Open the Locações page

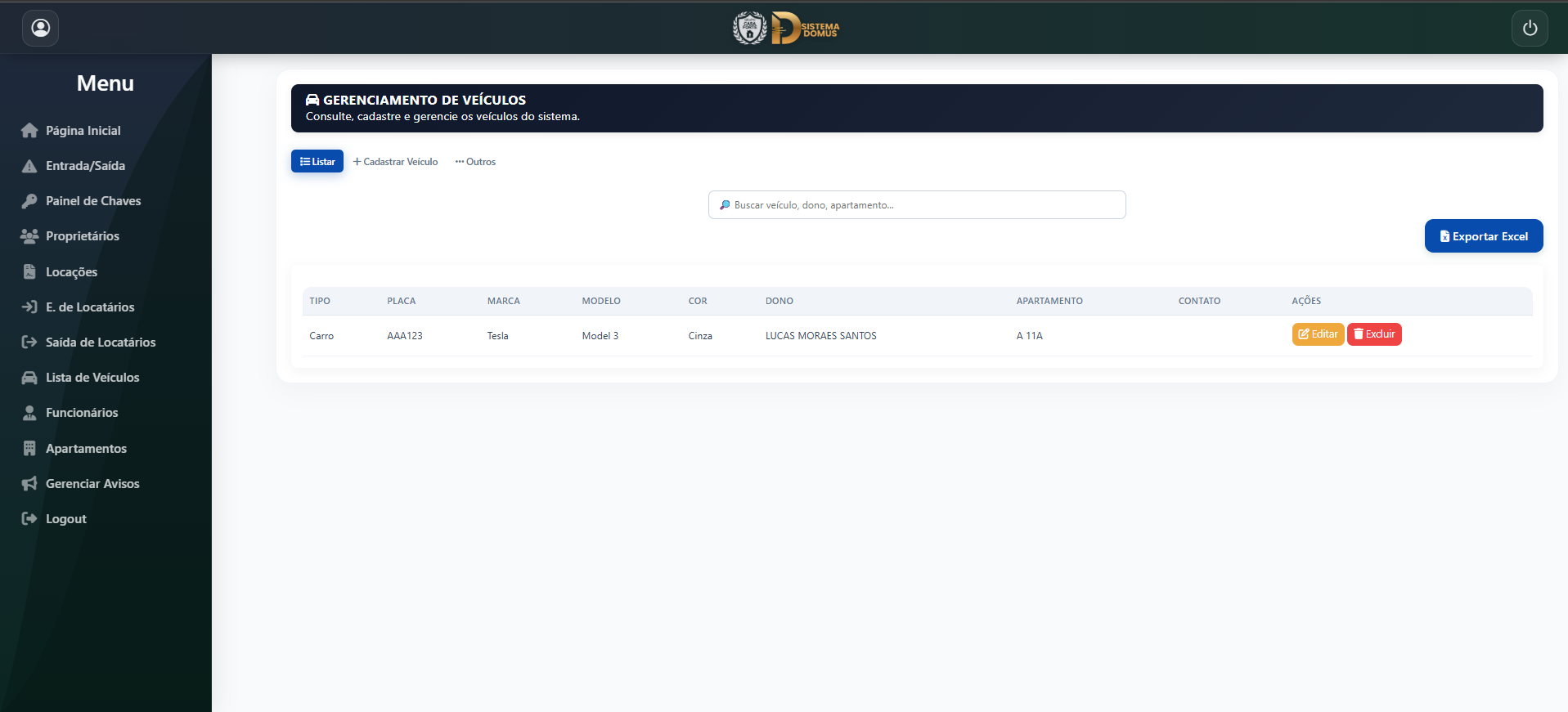[x=72, y=272]
